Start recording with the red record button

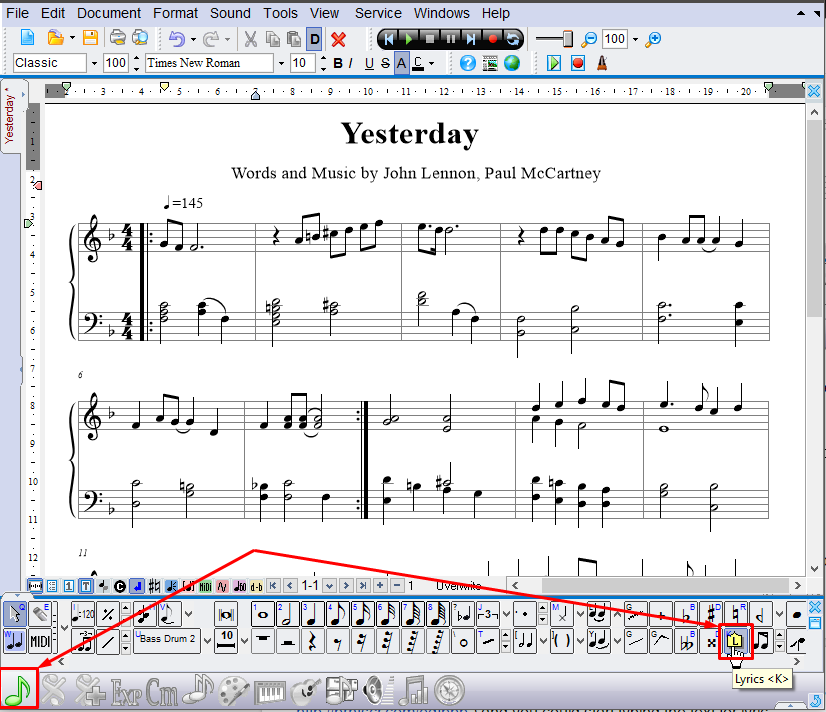[492, 39]
